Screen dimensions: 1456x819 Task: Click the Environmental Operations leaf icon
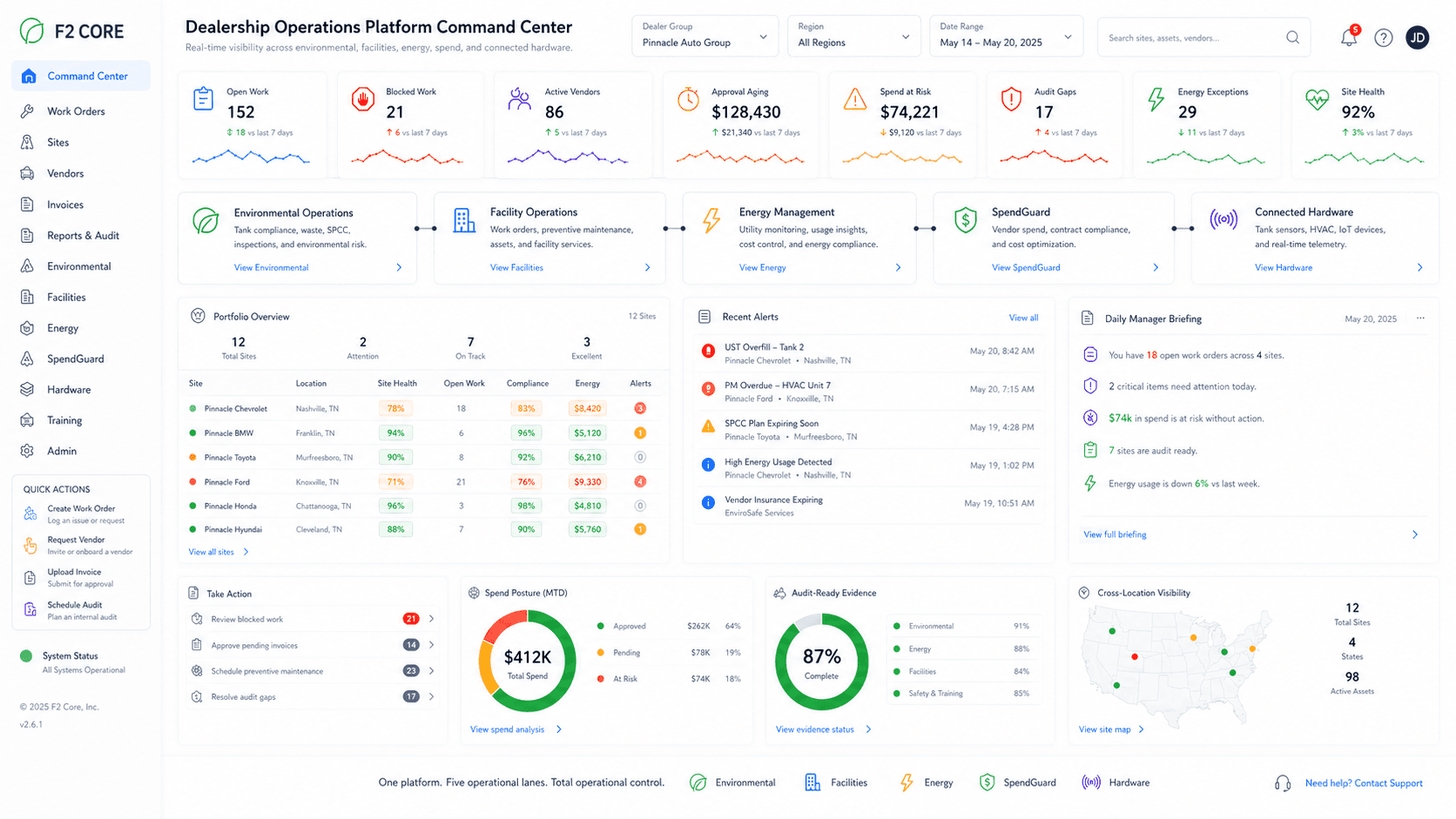click(206, 221)
